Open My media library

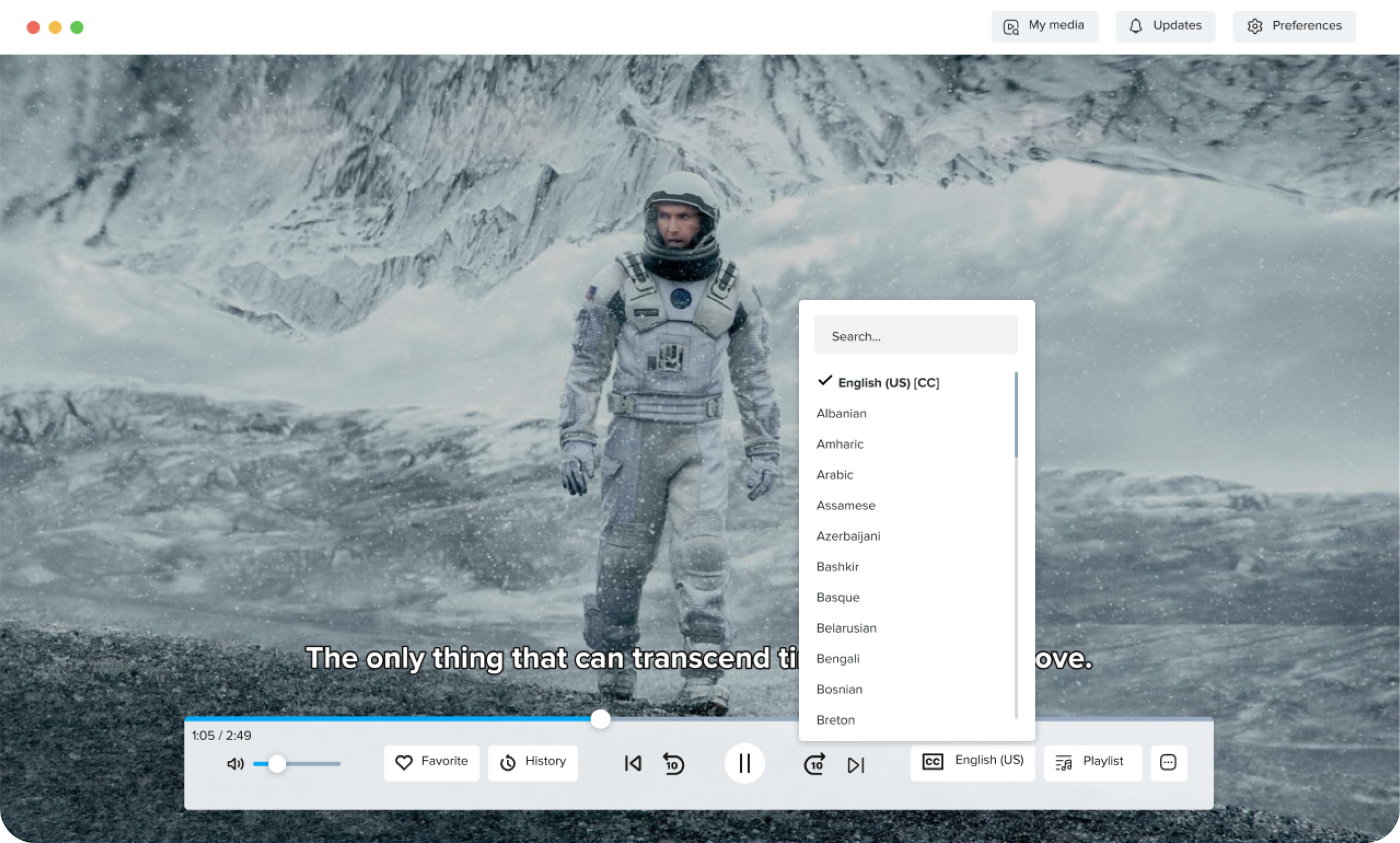click(1045, 27)
